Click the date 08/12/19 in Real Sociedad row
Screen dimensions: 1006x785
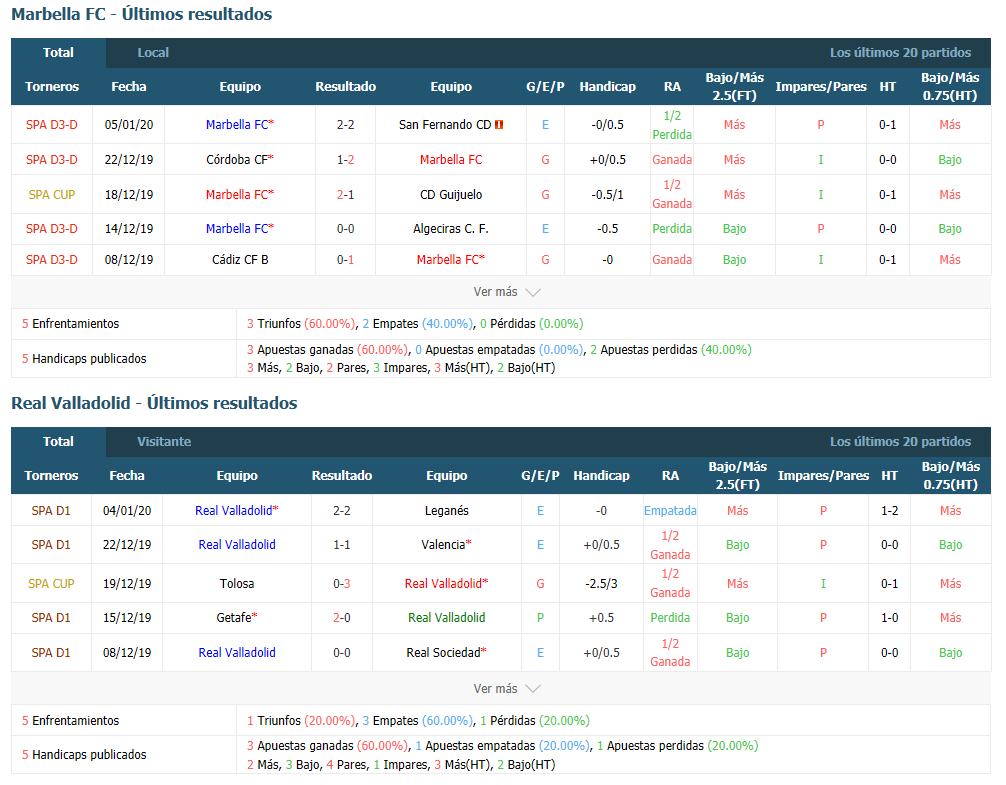pos(126,653)
